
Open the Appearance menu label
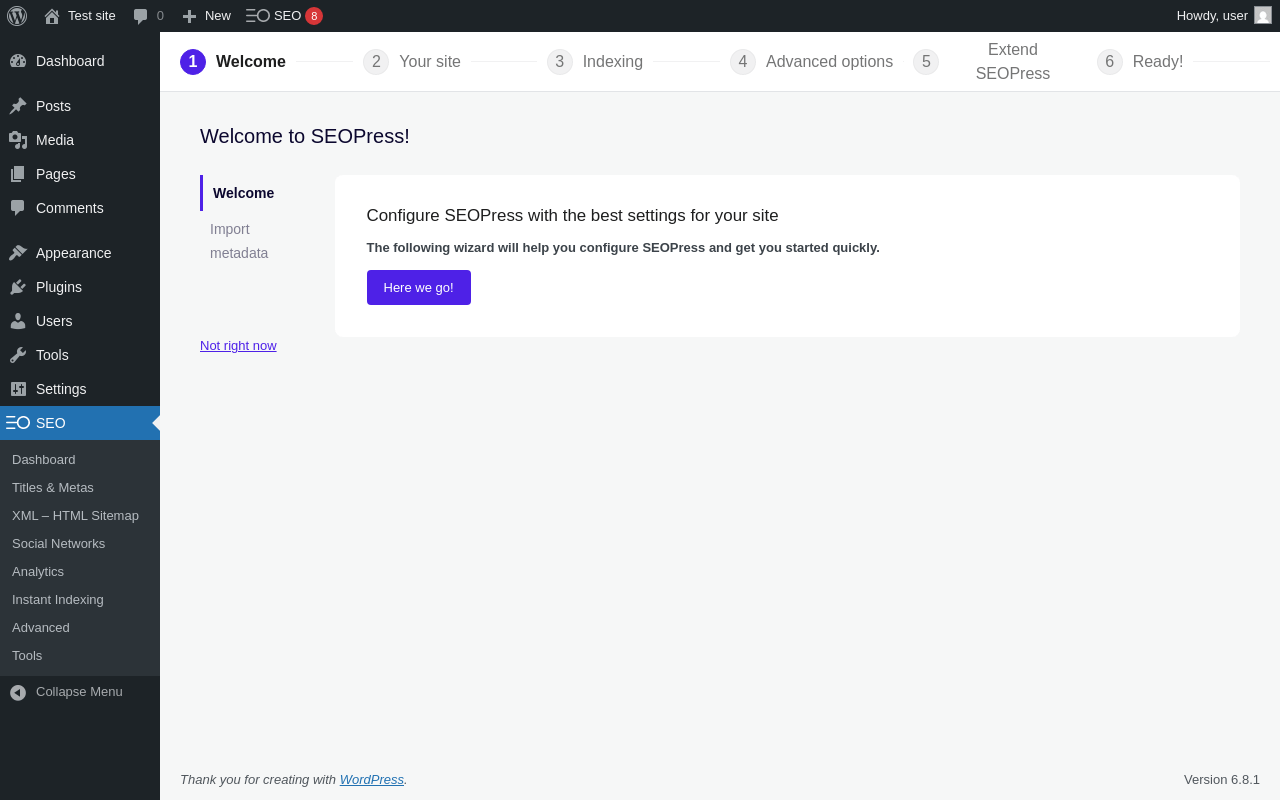(74, 253)
